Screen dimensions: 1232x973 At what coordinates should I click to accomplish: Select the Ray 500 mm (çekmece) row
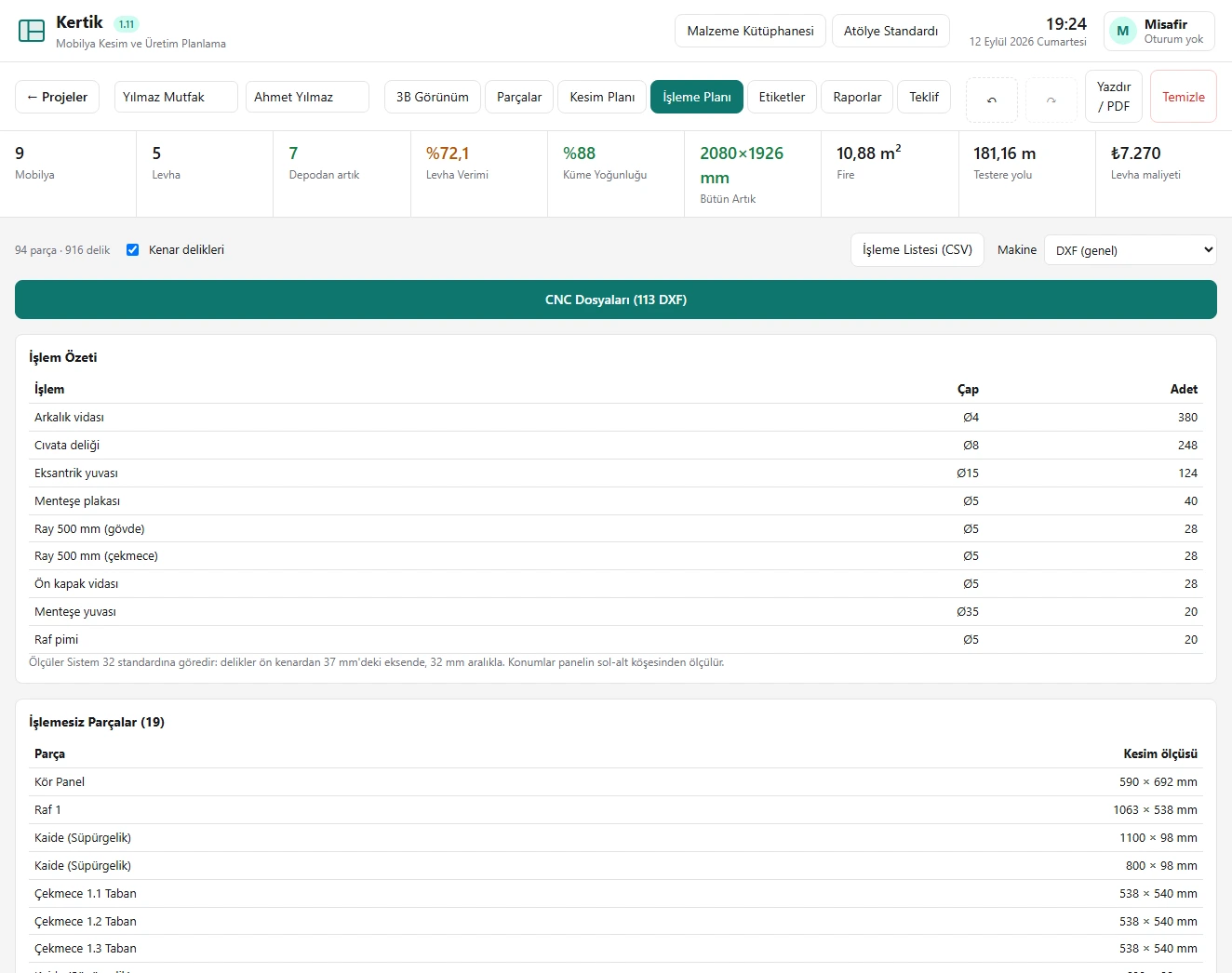616,556
